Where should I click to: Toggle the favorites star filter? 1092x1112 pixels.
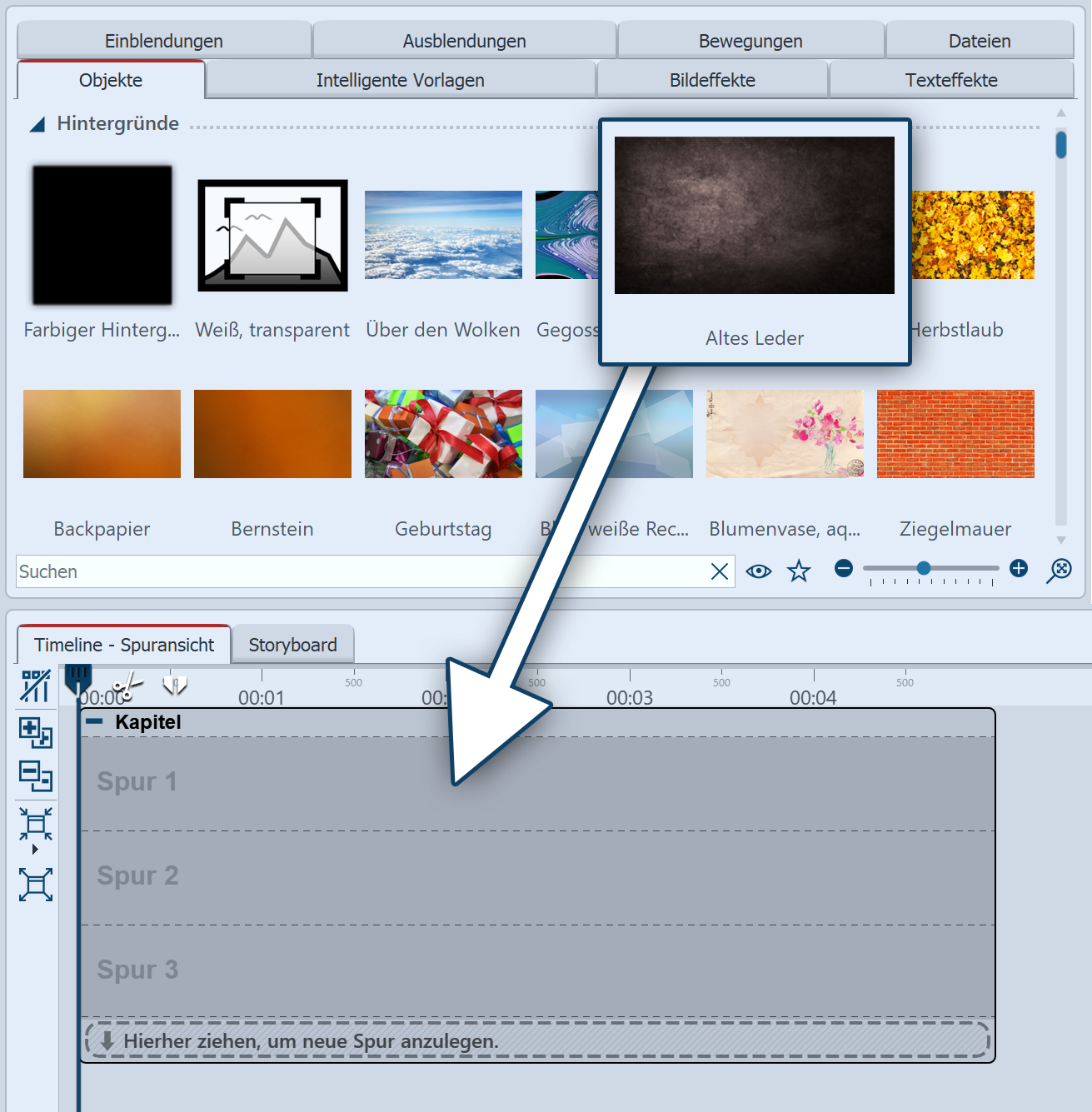tap(799, 571)
